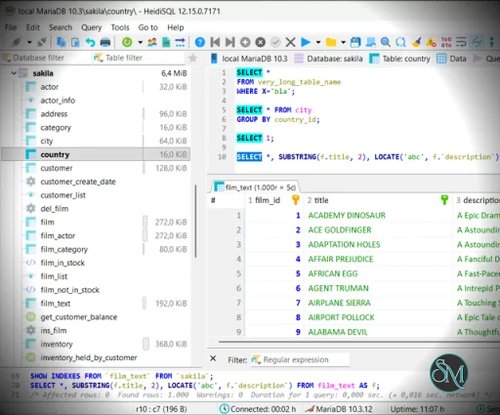Select film_text table in tree
500x415 pixels.
(55, 303)
